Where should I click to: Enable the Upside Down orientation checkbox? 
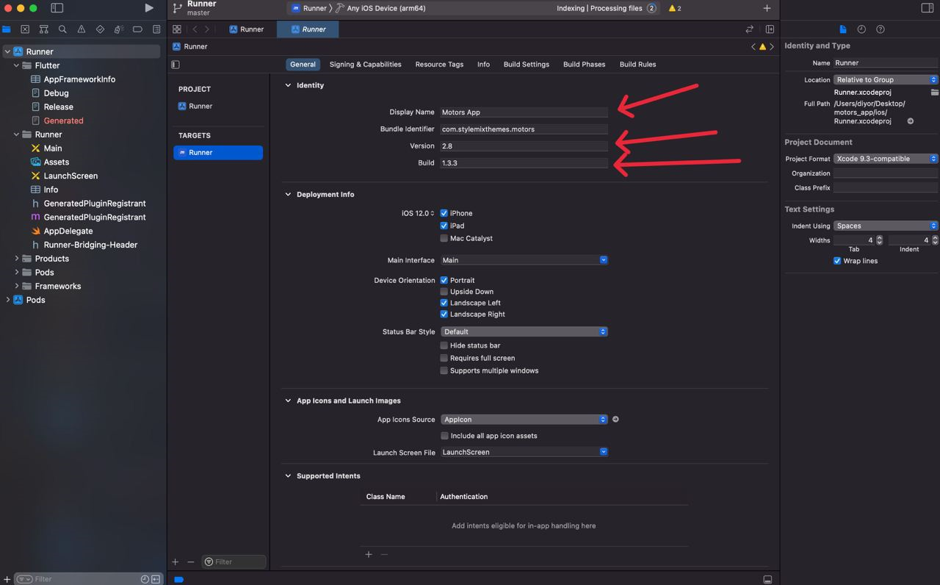(444, 292)
